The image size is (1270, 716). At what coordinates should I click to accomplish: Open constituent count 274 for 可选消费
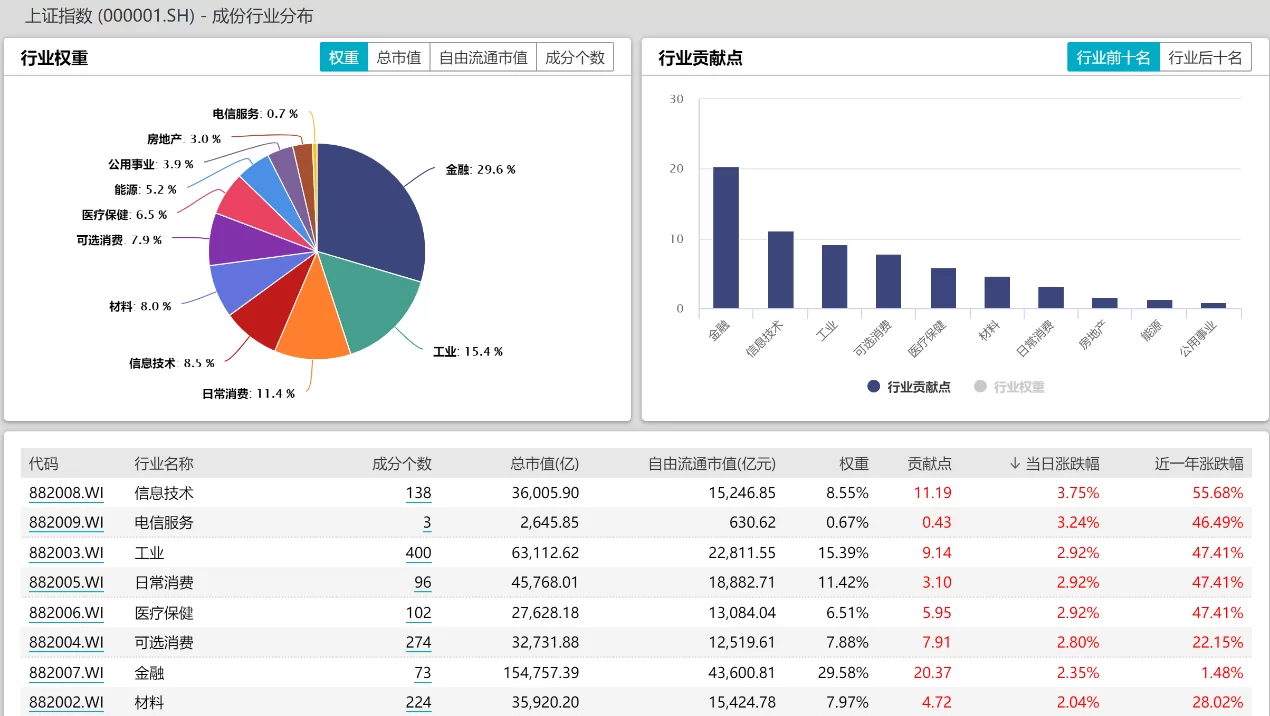click(418, 643)
